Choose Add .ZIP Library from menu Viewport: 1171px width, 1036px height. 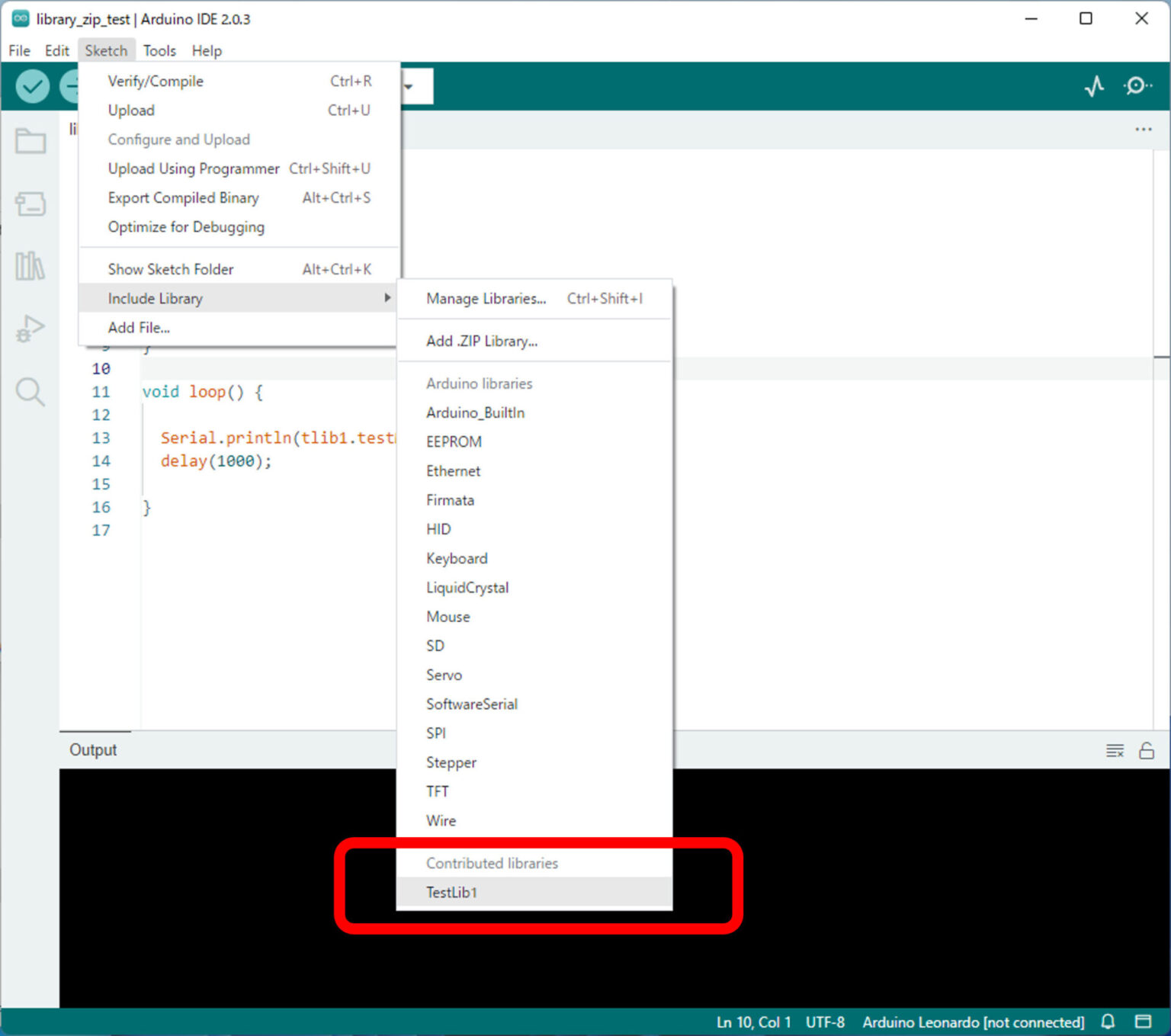482,341
